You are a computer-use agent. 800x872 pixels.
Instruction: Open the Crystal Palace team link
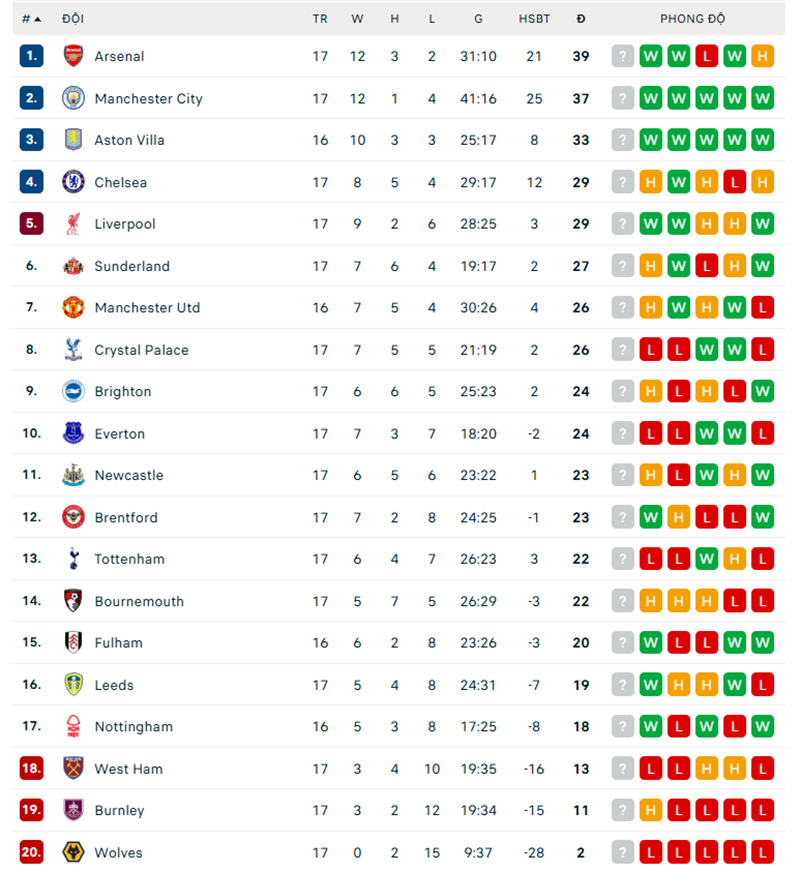pyautogui.click(x=141, y=350)
